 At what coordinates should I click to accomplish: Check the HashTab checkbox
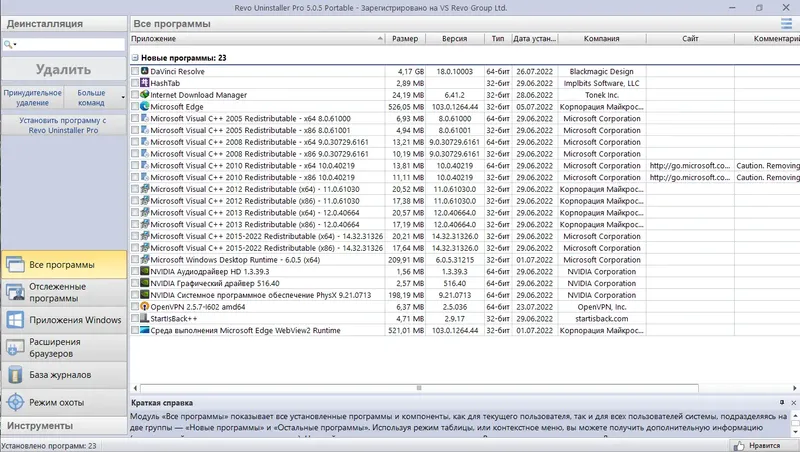tap(135, 83)
